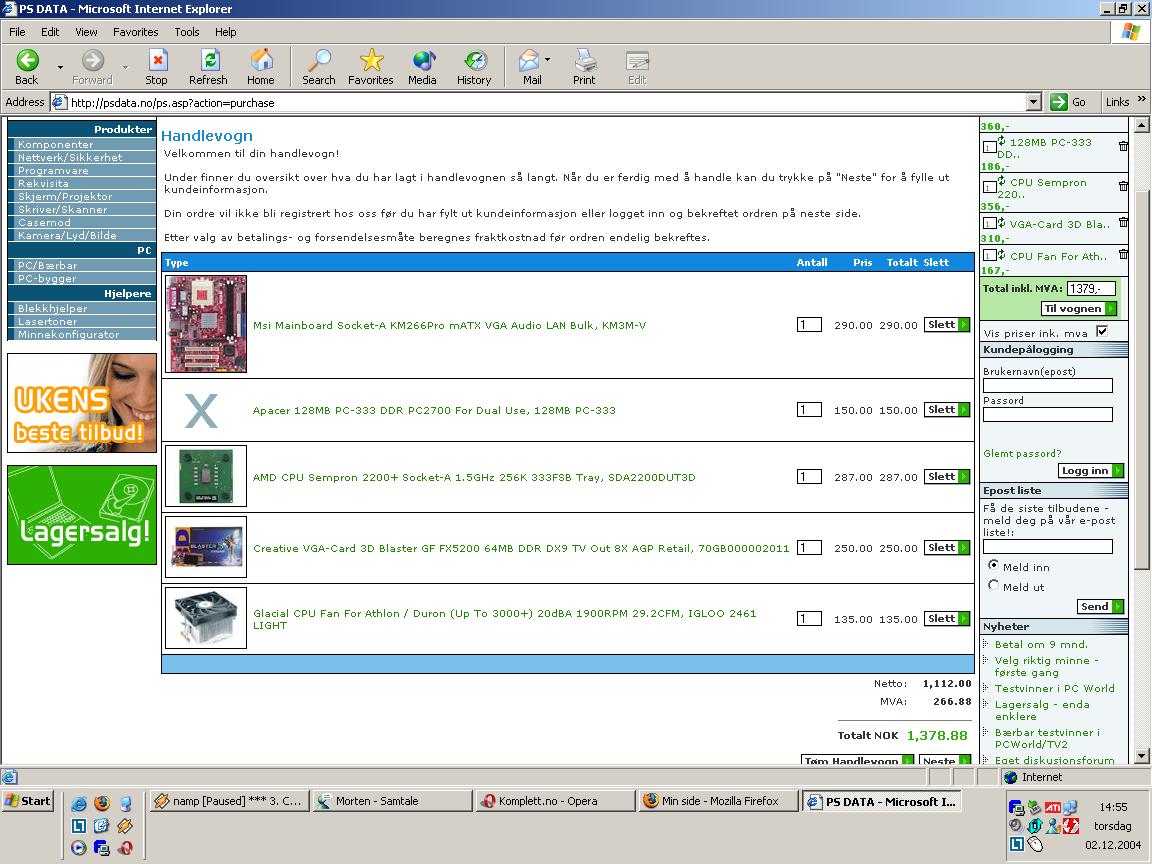Viewport: 1152px width, 864px height.
Task: Click the page's vertical scrollbar down arrow
Action: (1141, 755)
